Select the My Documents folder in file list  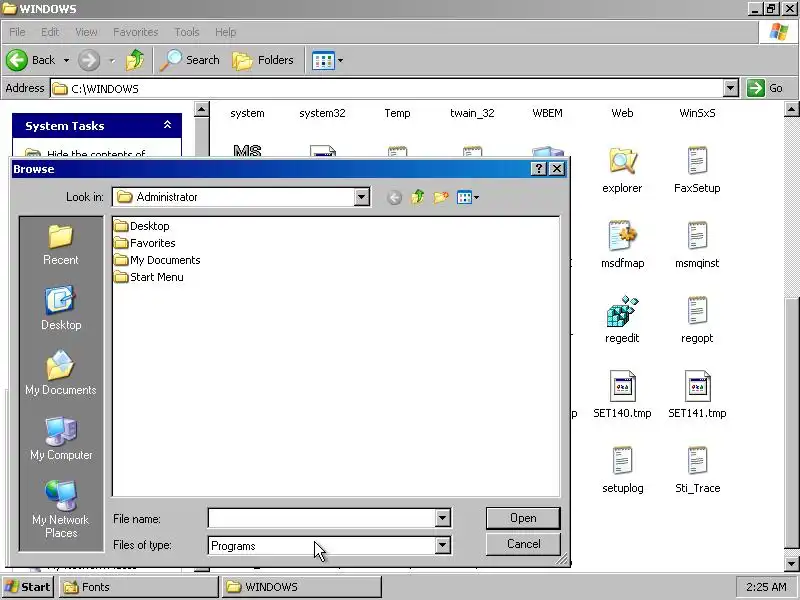(157, 260)
